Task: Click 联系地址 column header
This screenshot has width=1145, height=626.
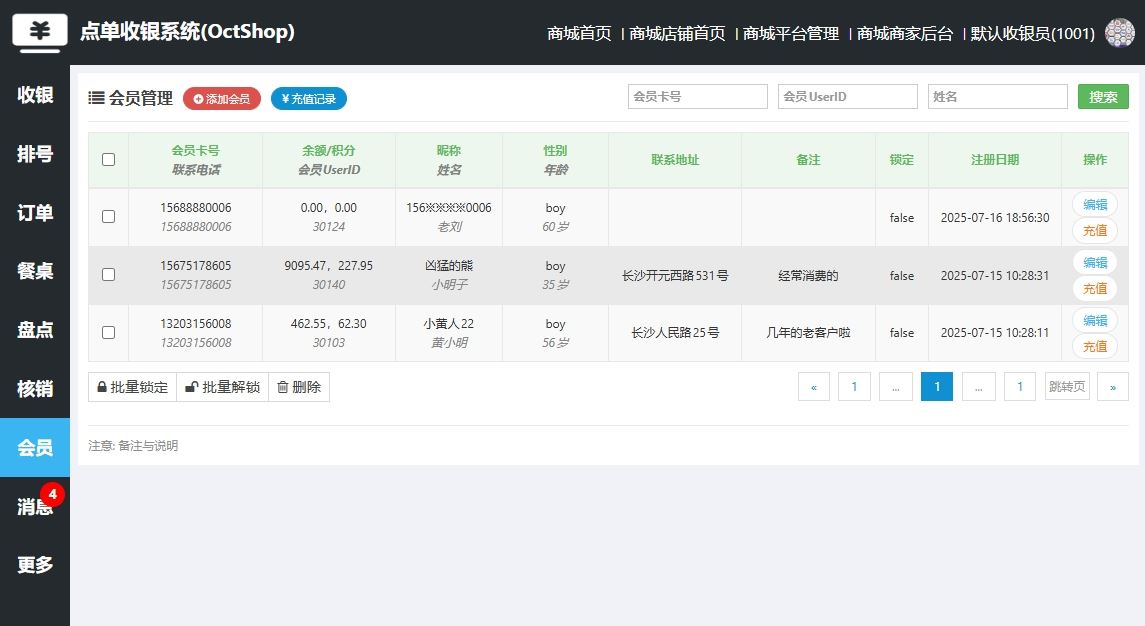Action: click(675, 159)
